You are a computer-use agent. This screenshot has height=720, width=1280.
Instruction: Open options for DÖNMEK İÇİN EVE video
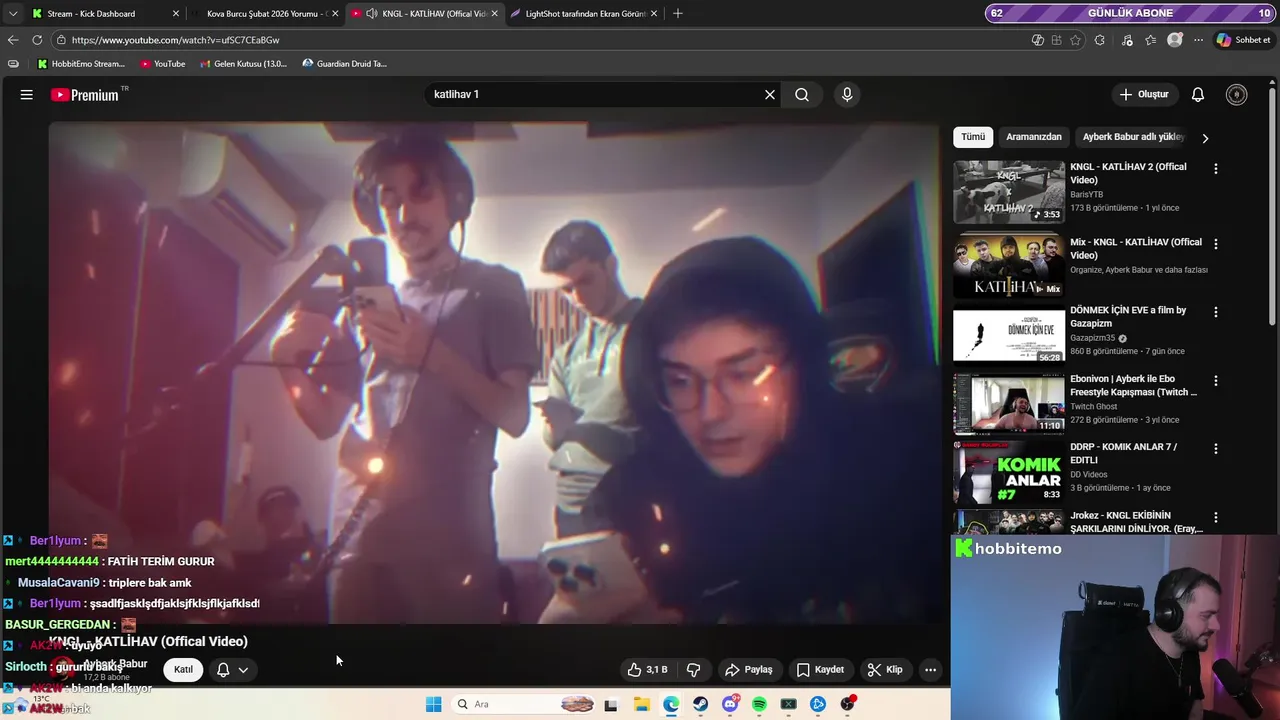click(x=1216, y=312)
